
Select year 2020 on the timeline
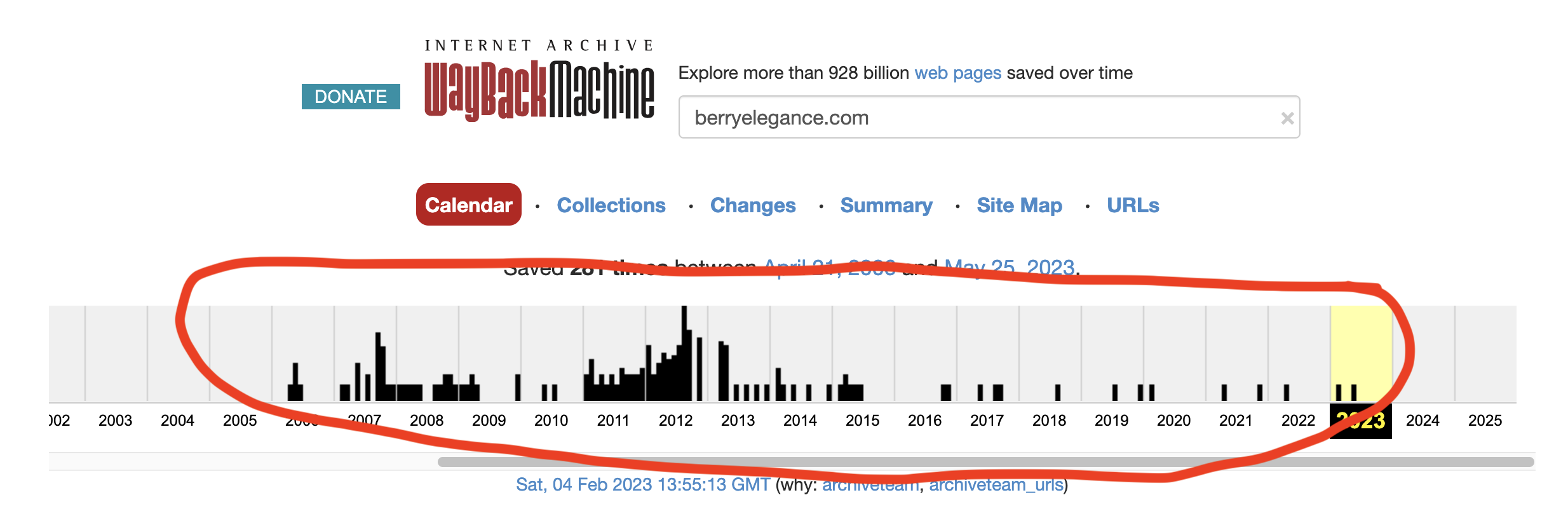1174,421
